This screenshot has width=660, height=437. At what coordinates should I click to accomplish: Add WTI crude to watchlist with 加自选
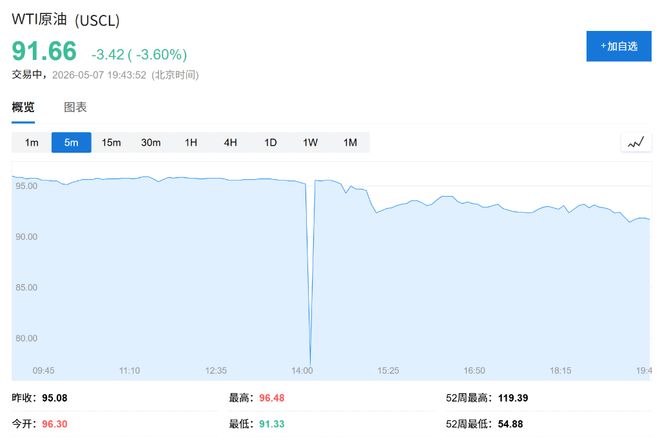coord(619,46)
